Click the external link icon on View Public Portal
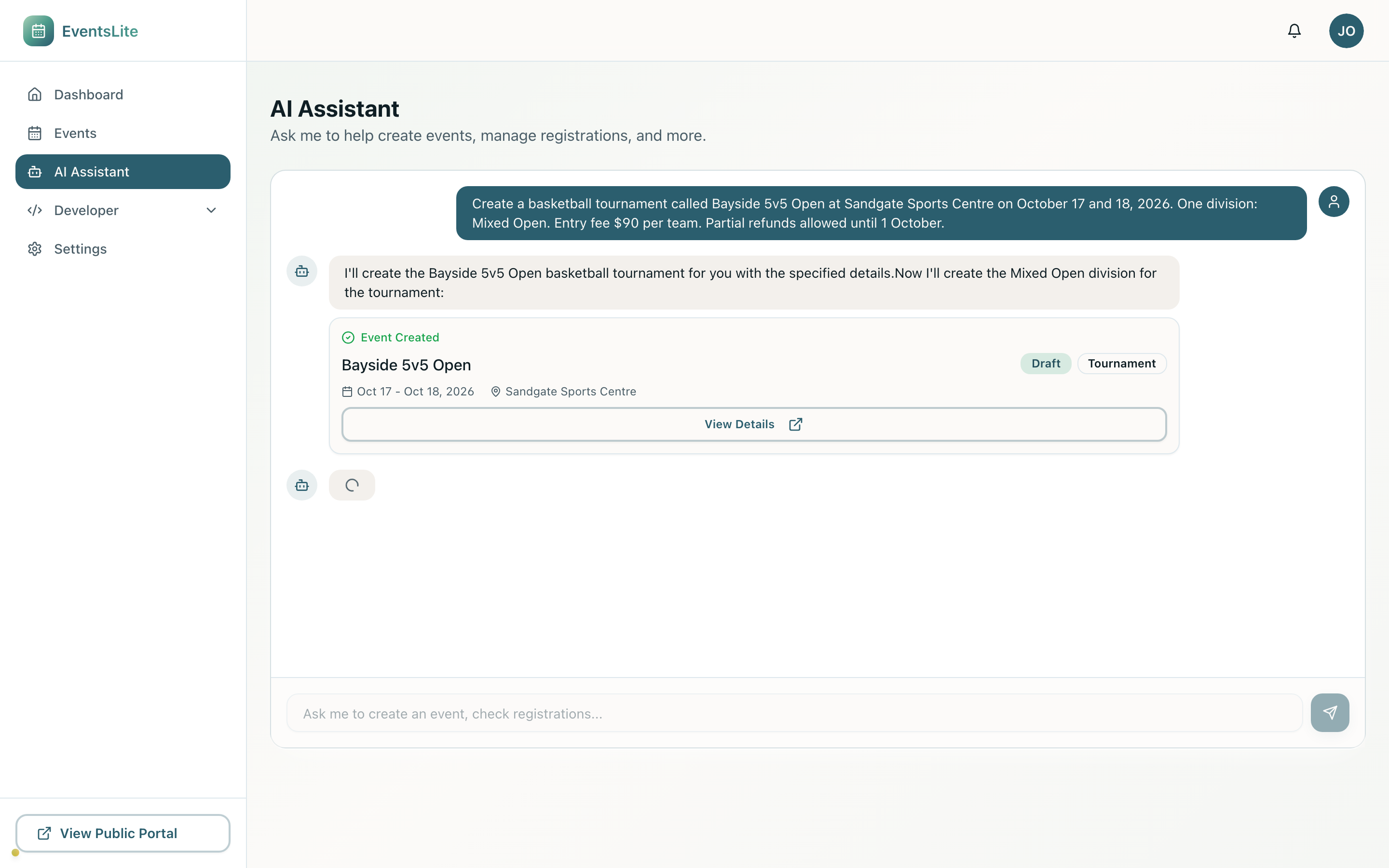The image size is (1389, 868). tap(44, 833)
